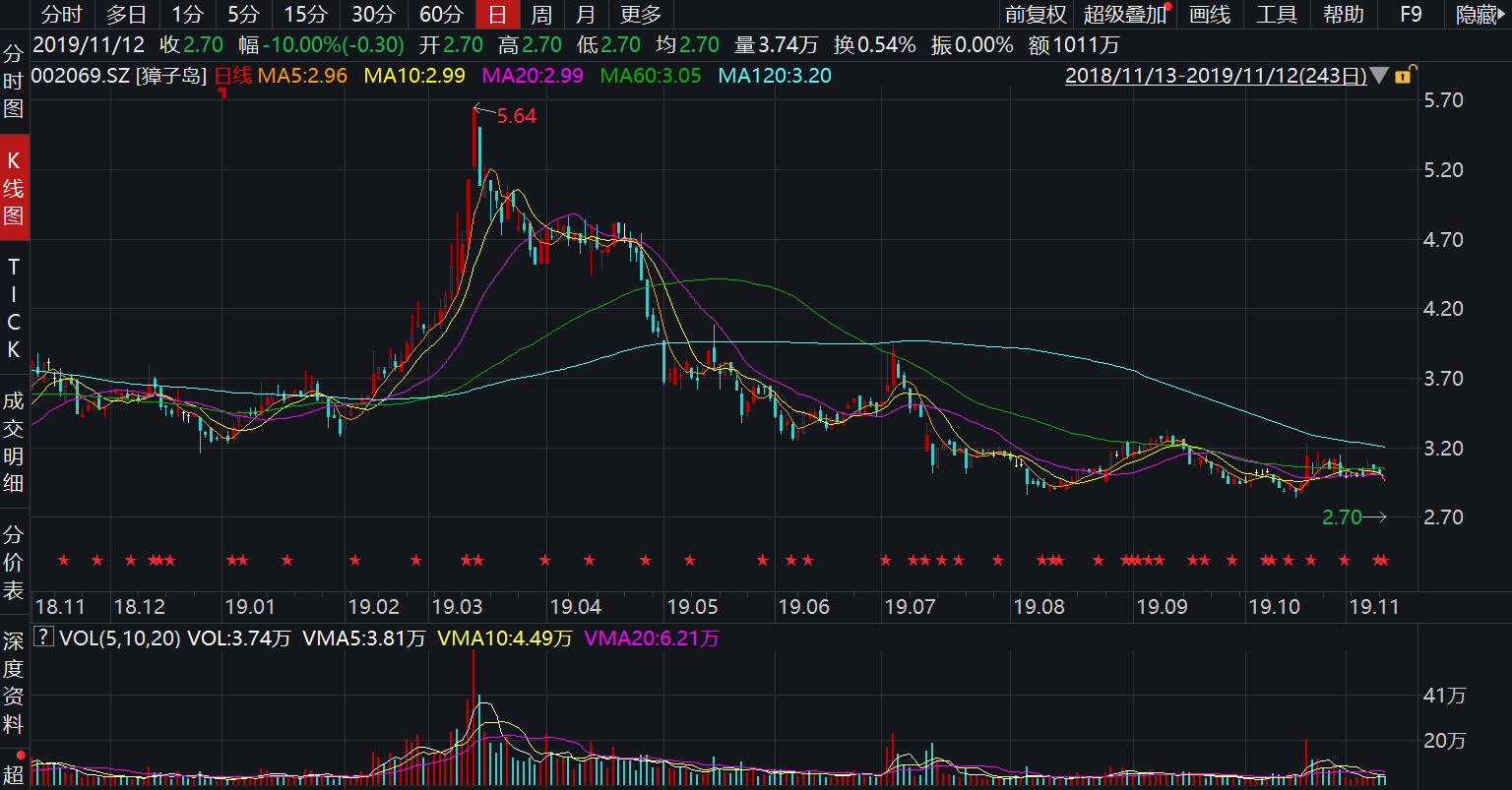1512x790 pixels.
Task: Open the 画线 drawing tools
Action: tap(1210, 15)
